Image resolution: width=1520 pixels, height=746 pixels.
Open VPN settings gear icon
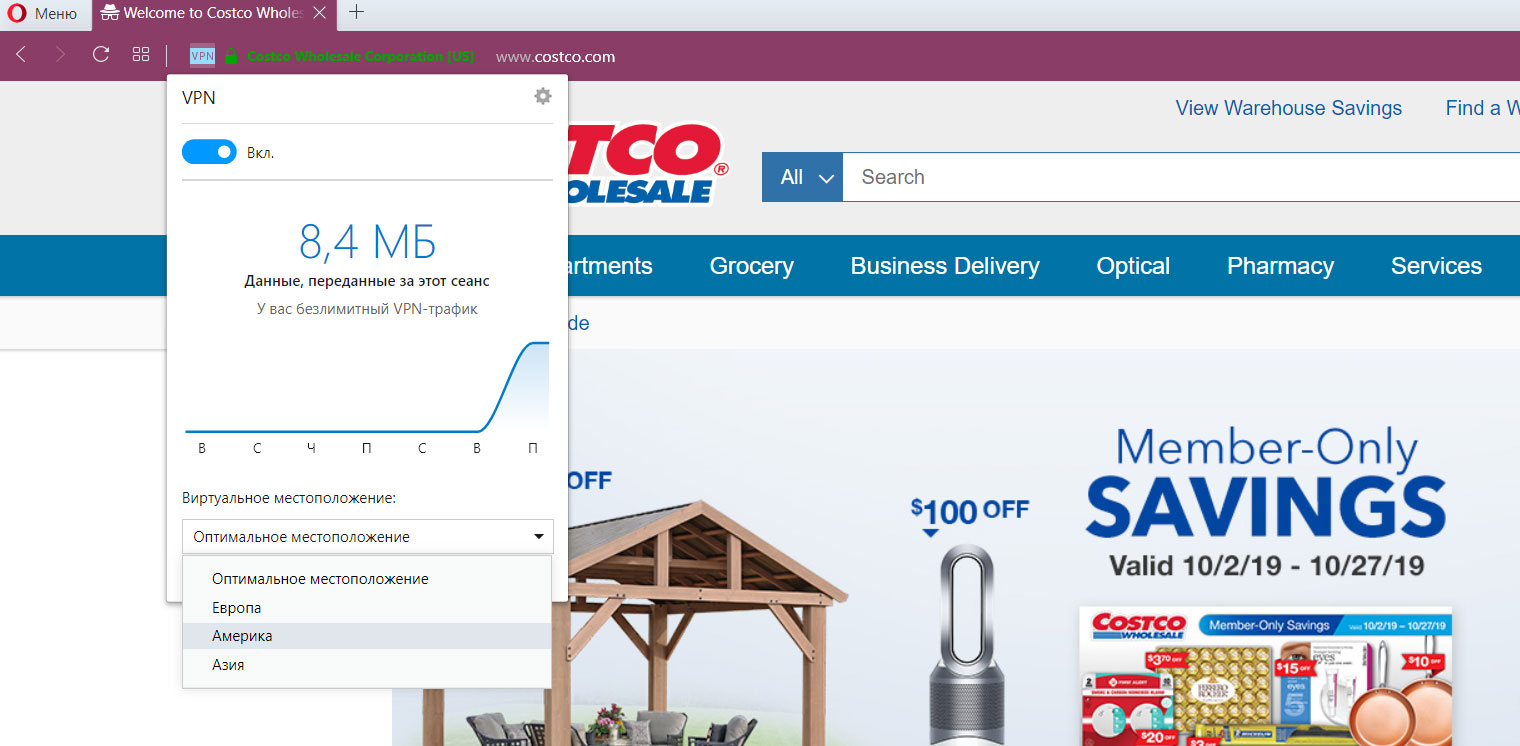pyautogui.click(x=543, y=96)
